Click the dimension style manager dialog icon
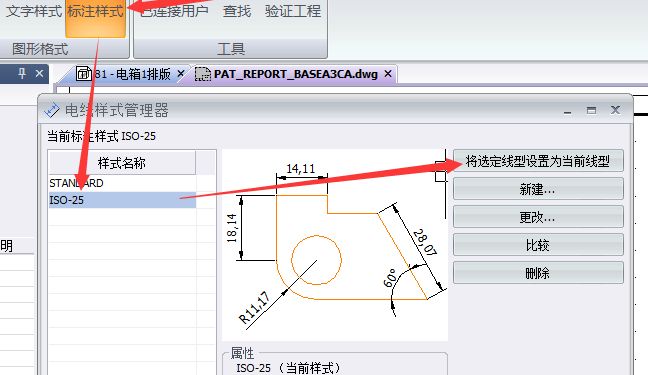The image size is (648, 375). (x=52, y=110)
